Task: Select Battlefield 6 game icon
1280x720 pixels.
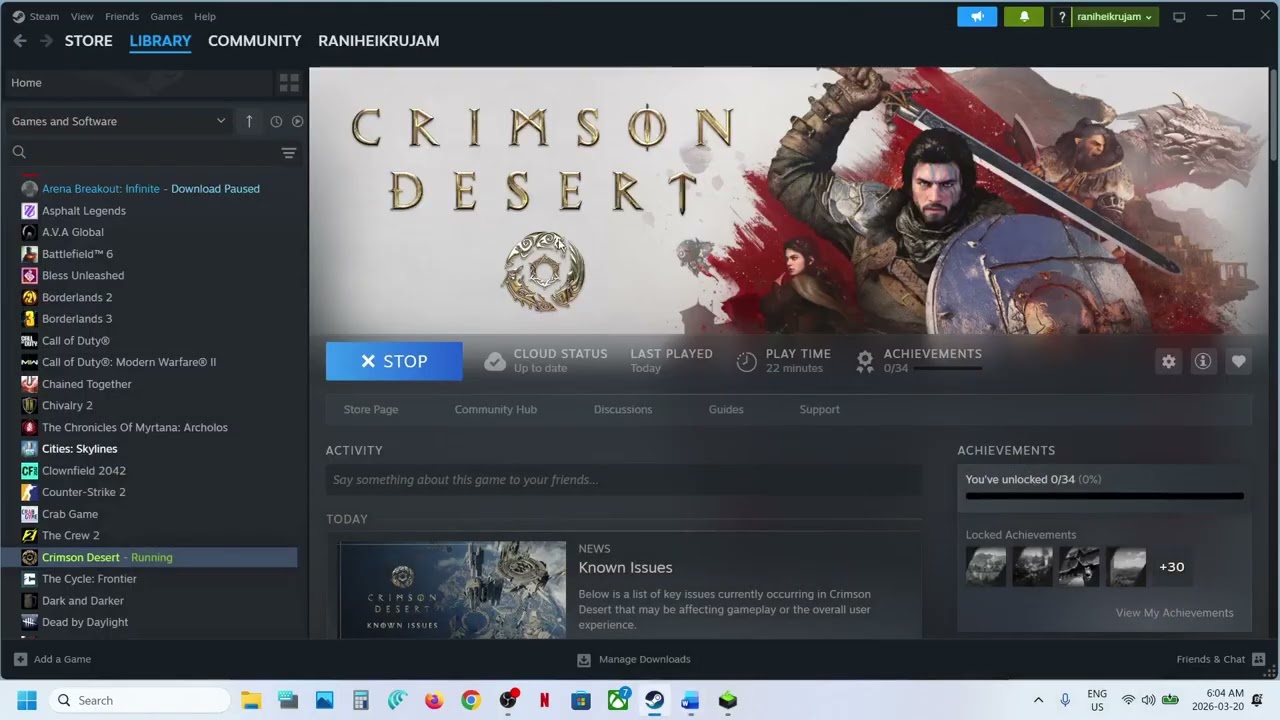Action: pyautogui.click(x=29, y=254)
